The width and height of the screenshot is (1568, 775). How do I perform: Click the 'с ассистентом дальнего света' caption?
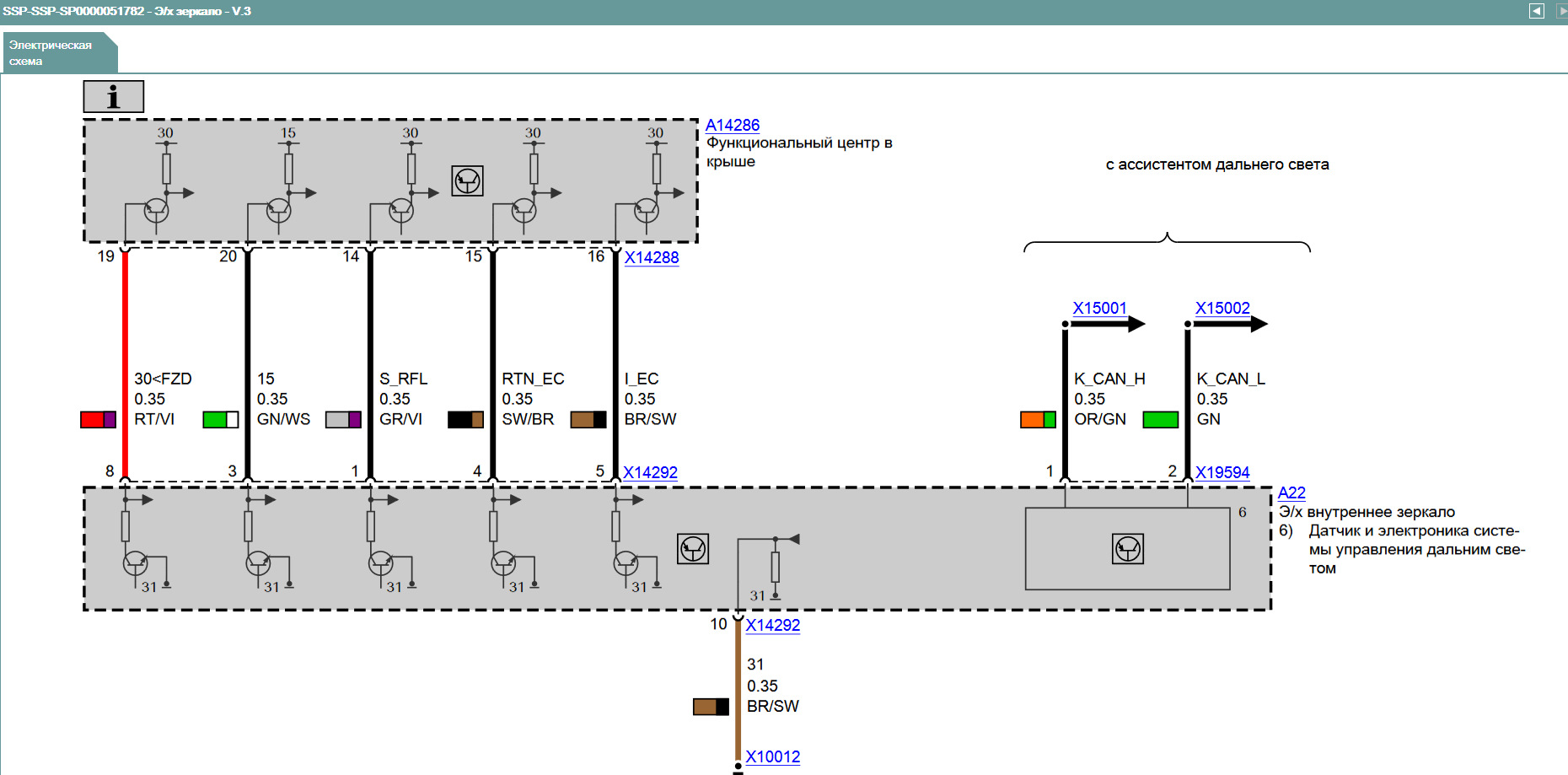click(1217, 164)
